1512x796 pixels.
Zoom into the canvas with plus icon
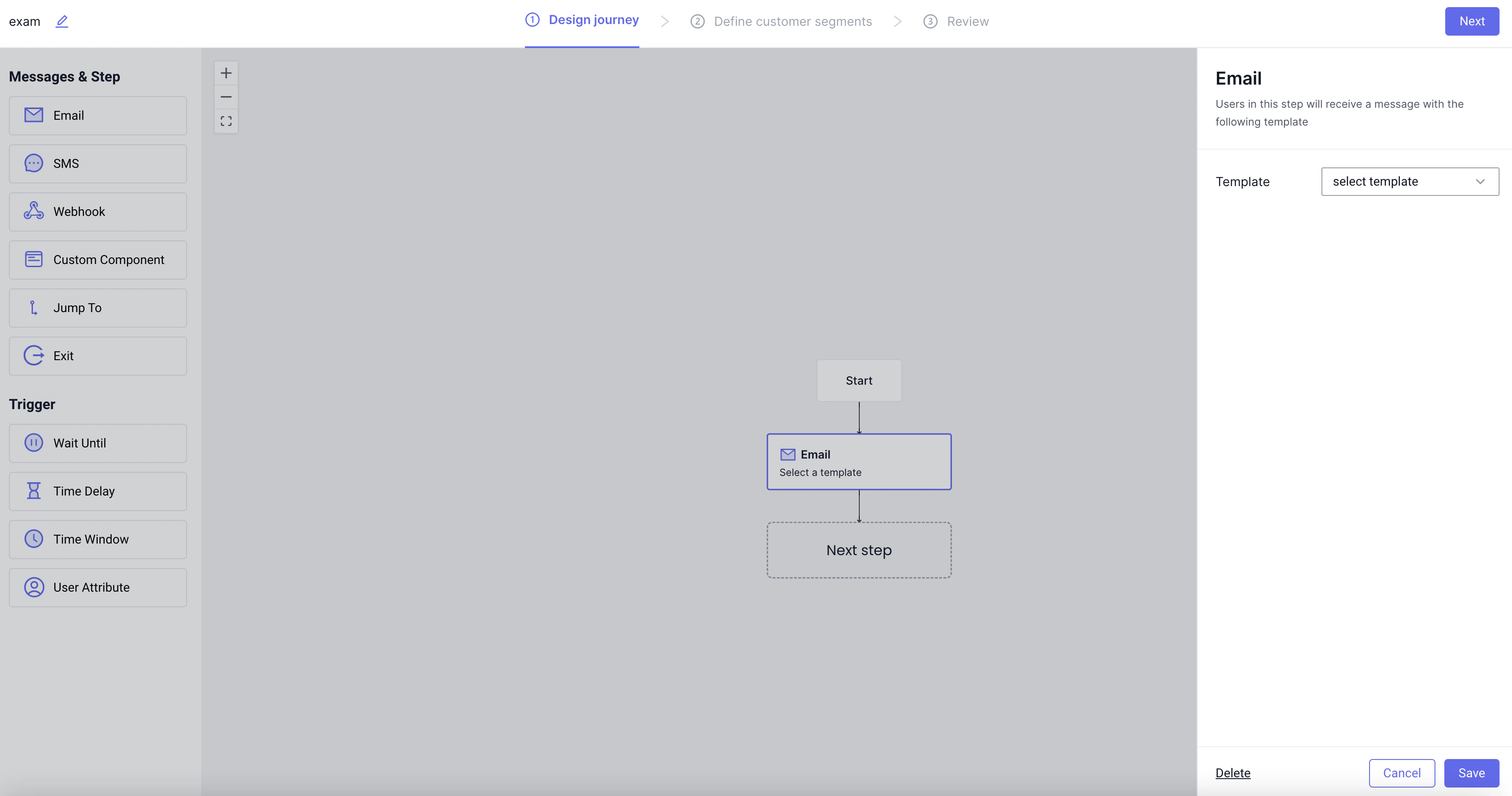pos(226,72)
